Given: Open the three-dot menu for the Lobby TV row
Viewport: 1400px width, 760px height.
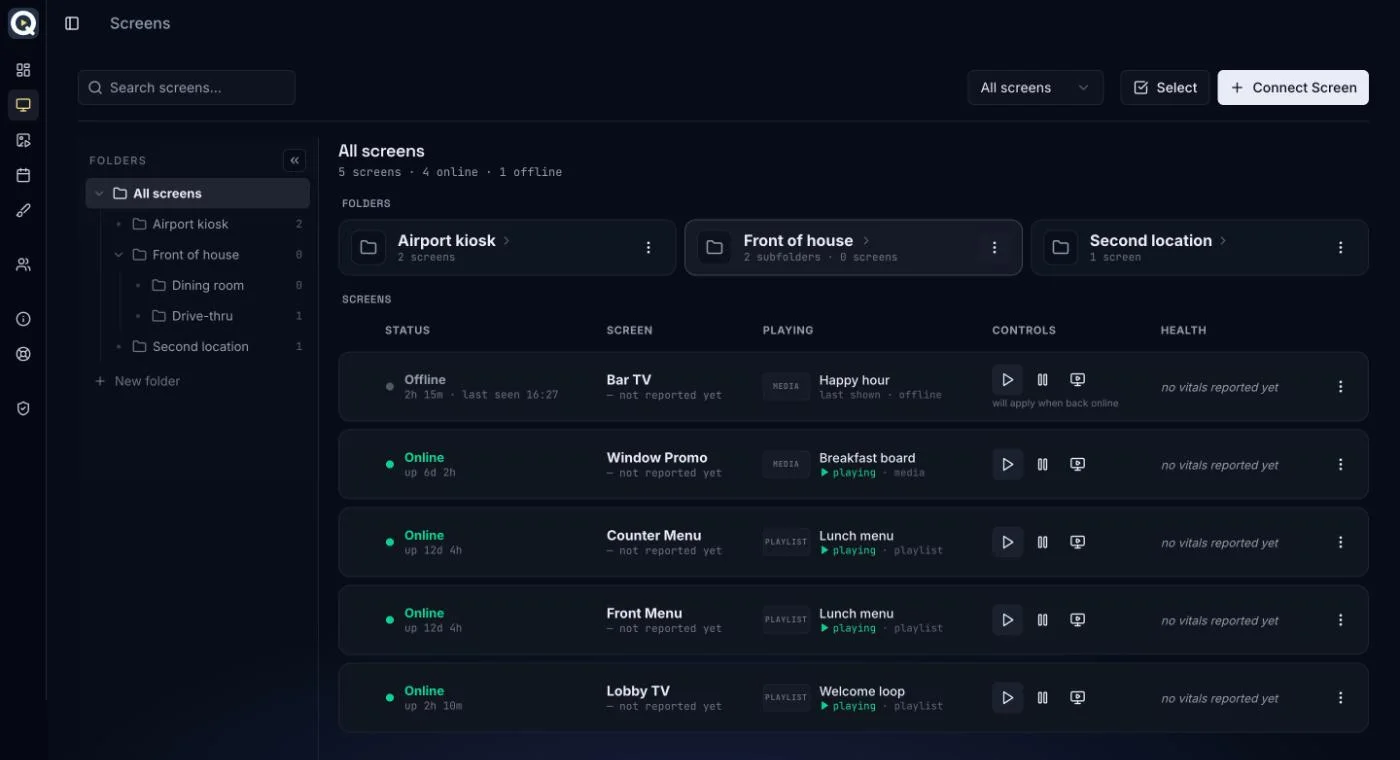Looking at the screenshot, I should [1340, 698].
